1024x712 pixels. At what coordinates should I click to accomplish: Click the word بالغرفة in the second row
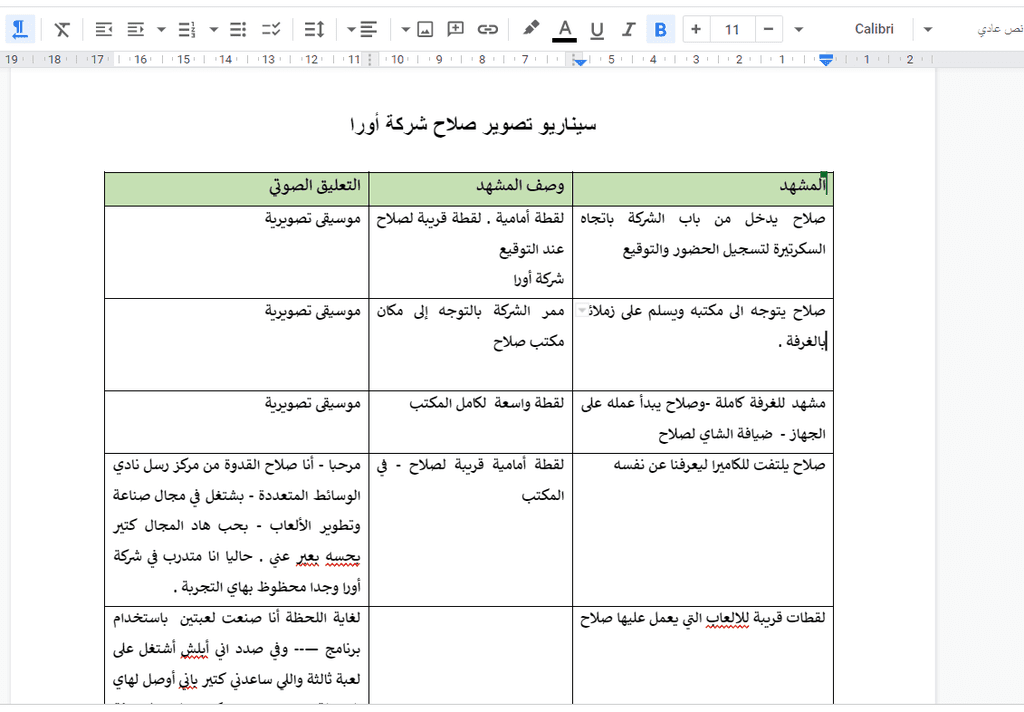coord(805,342)
